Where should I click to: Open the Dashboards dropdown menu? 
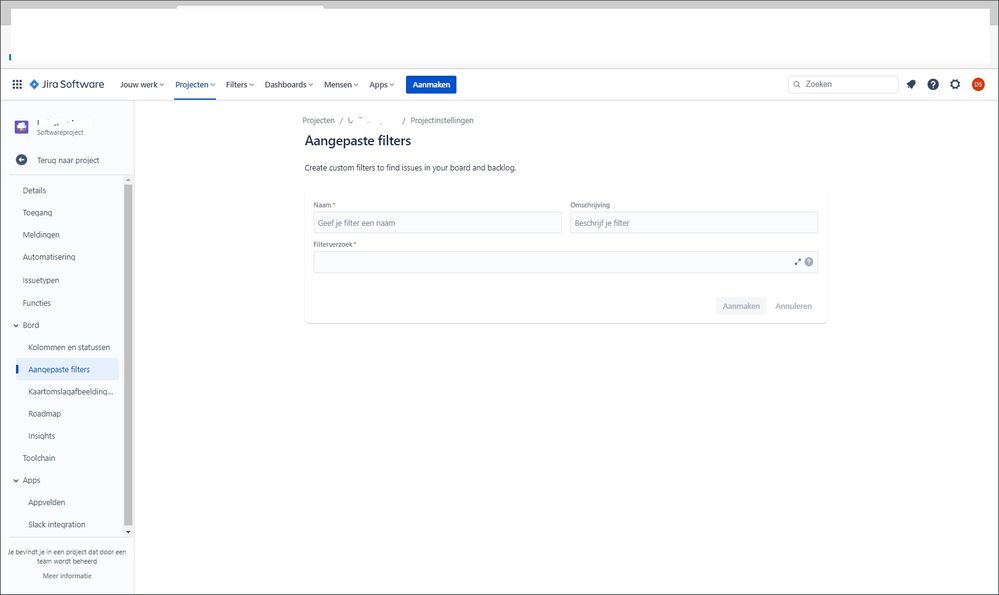point(289,84)
